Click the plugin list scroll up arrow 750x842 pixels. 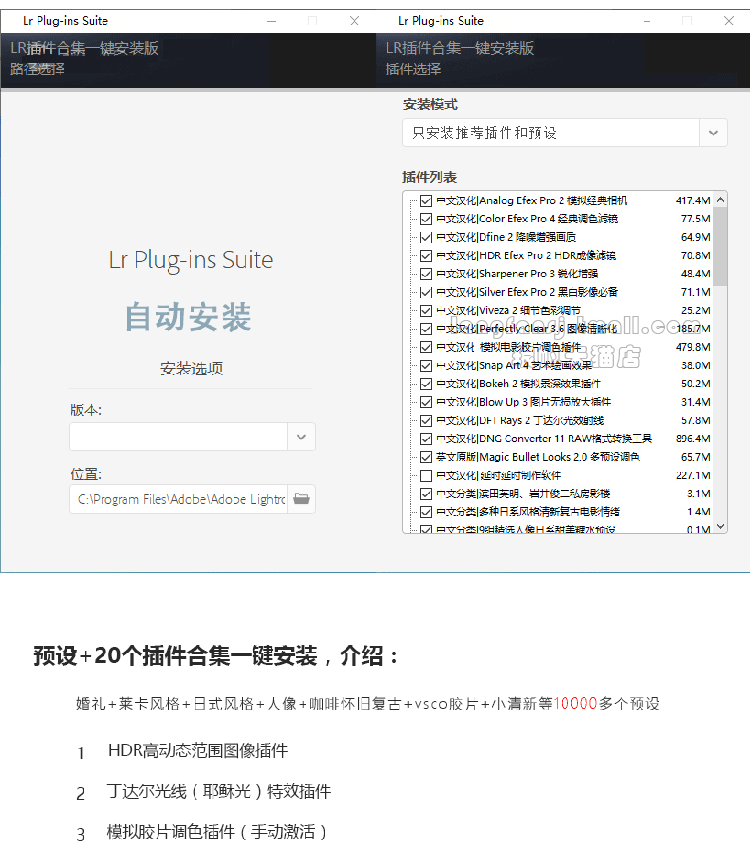tap(720, 200)
